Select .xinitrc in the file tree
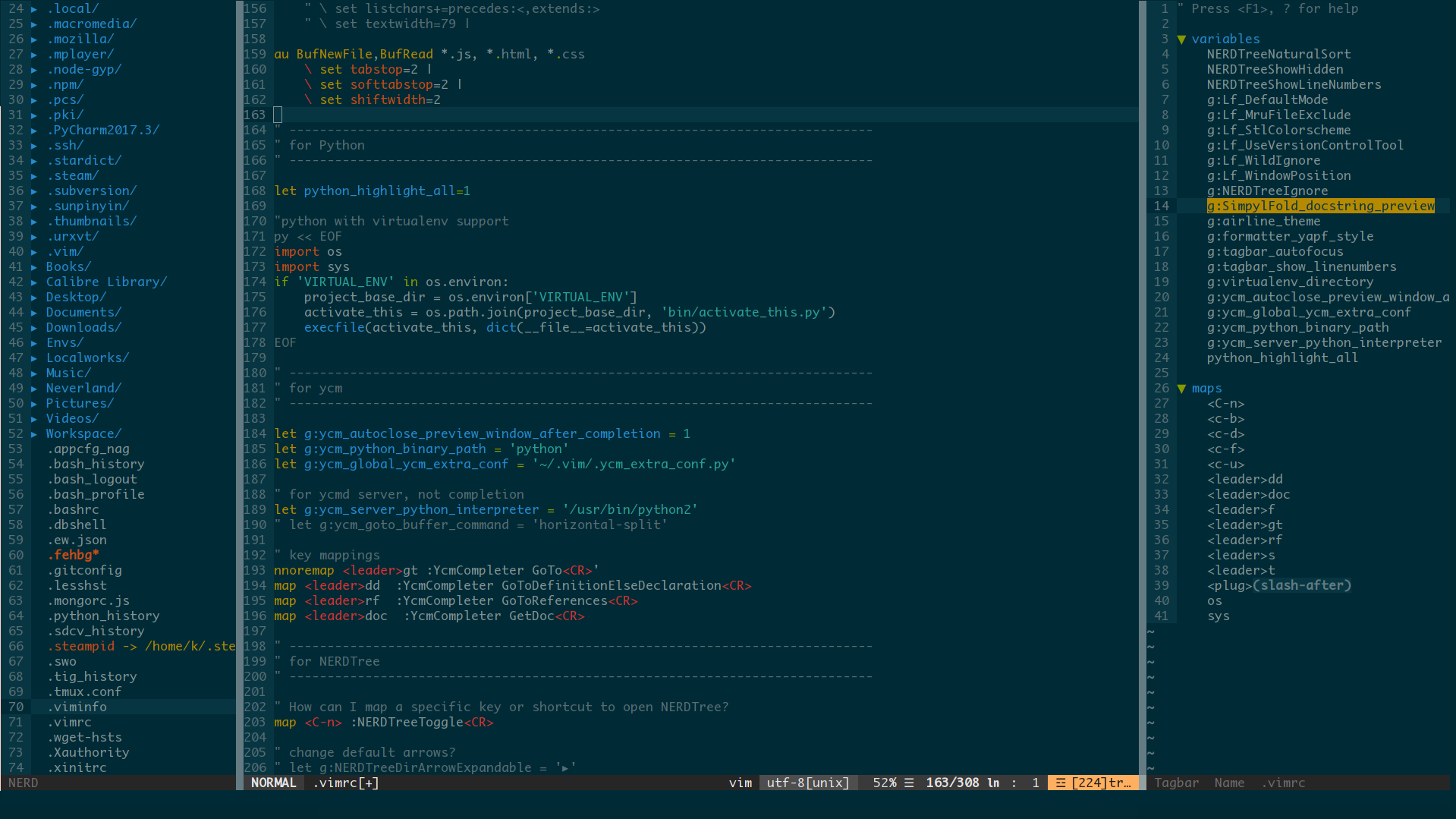This screenshot has width=1456, height=819. point(77,767)
